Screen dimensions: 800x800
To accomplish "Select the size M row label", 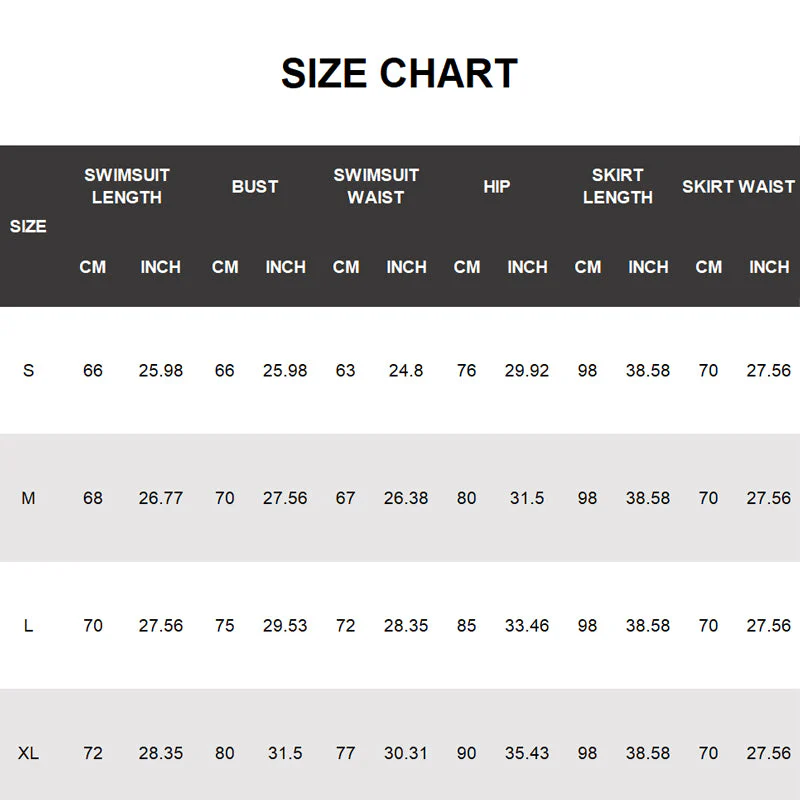I will click(x=28, y=497).
